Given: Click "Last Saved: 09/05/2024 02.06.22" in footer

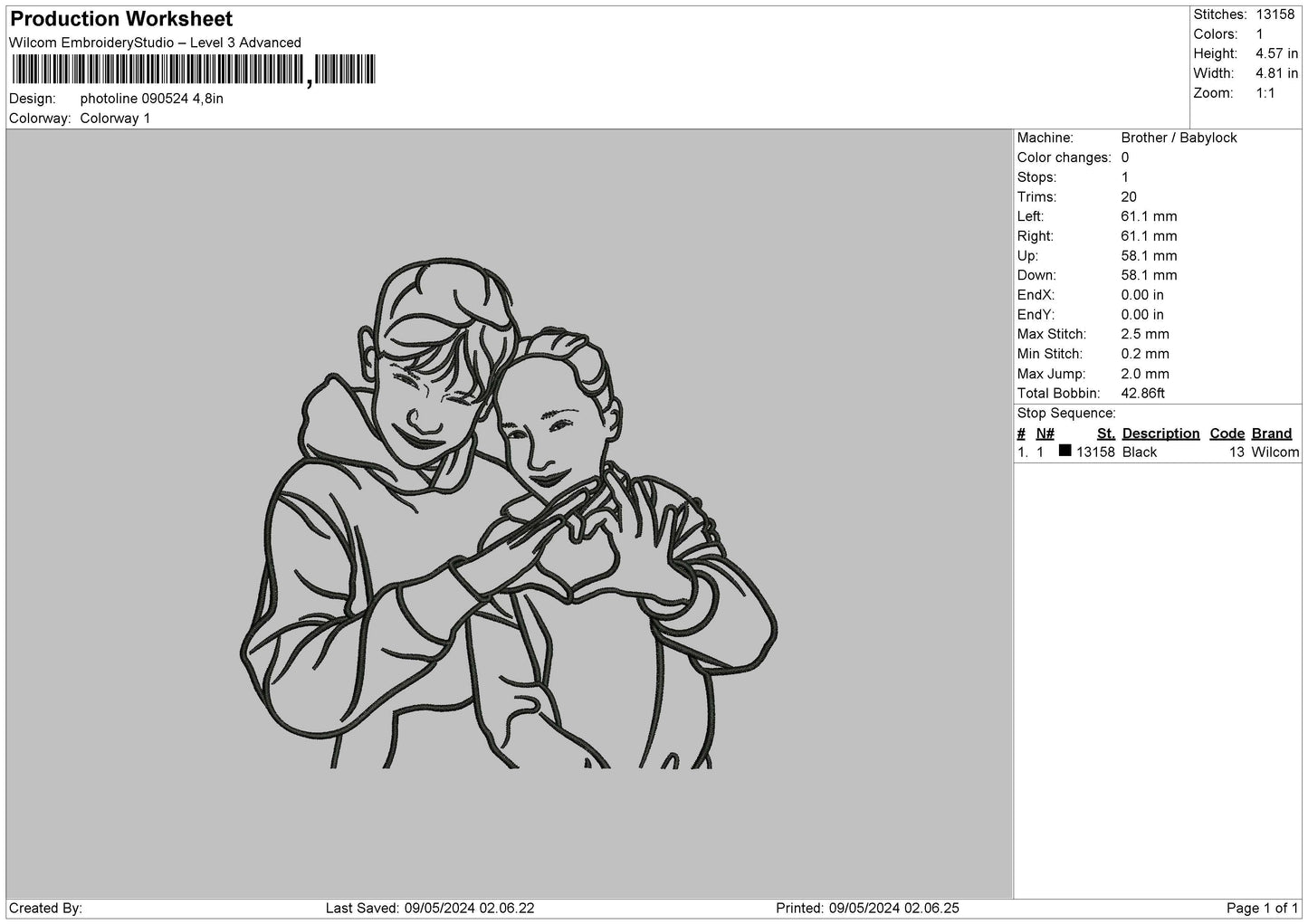Looking at the screenshot, I should [x=430, y=909].
